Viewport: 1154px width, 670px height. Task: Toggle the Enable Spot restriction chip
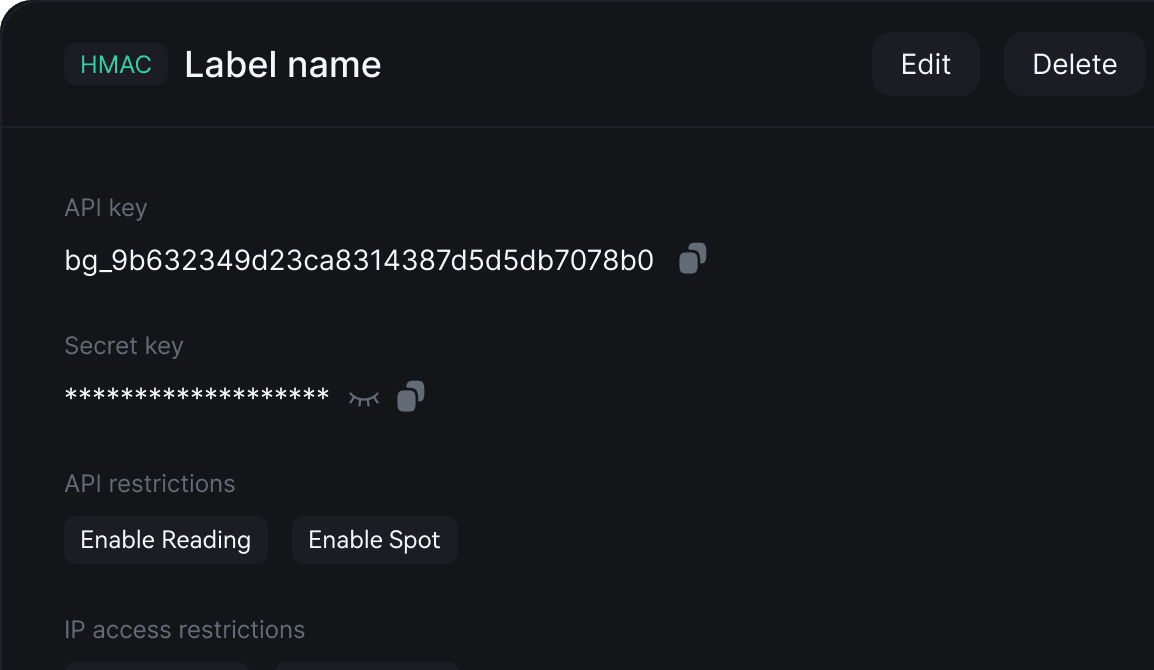point(374,540)
